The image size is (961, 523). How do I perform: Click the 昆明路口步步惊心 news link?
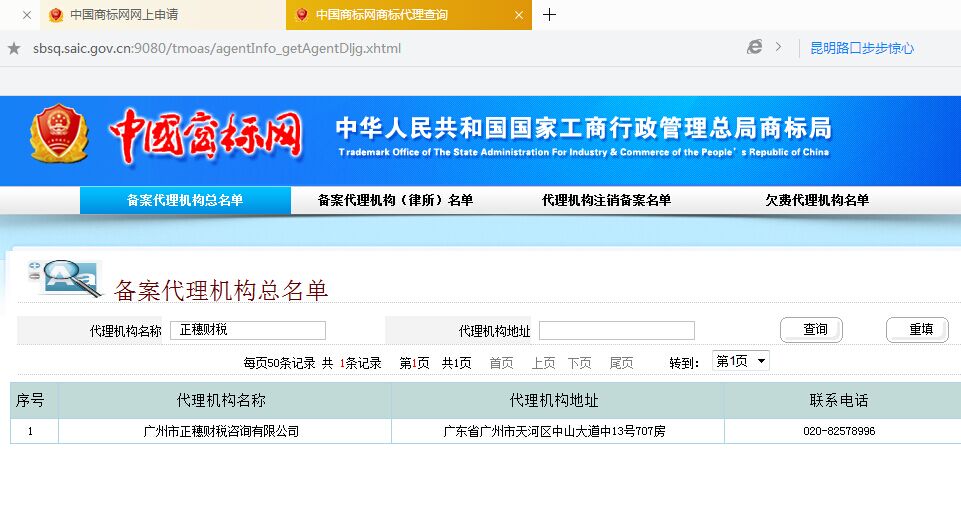[861, 48]
